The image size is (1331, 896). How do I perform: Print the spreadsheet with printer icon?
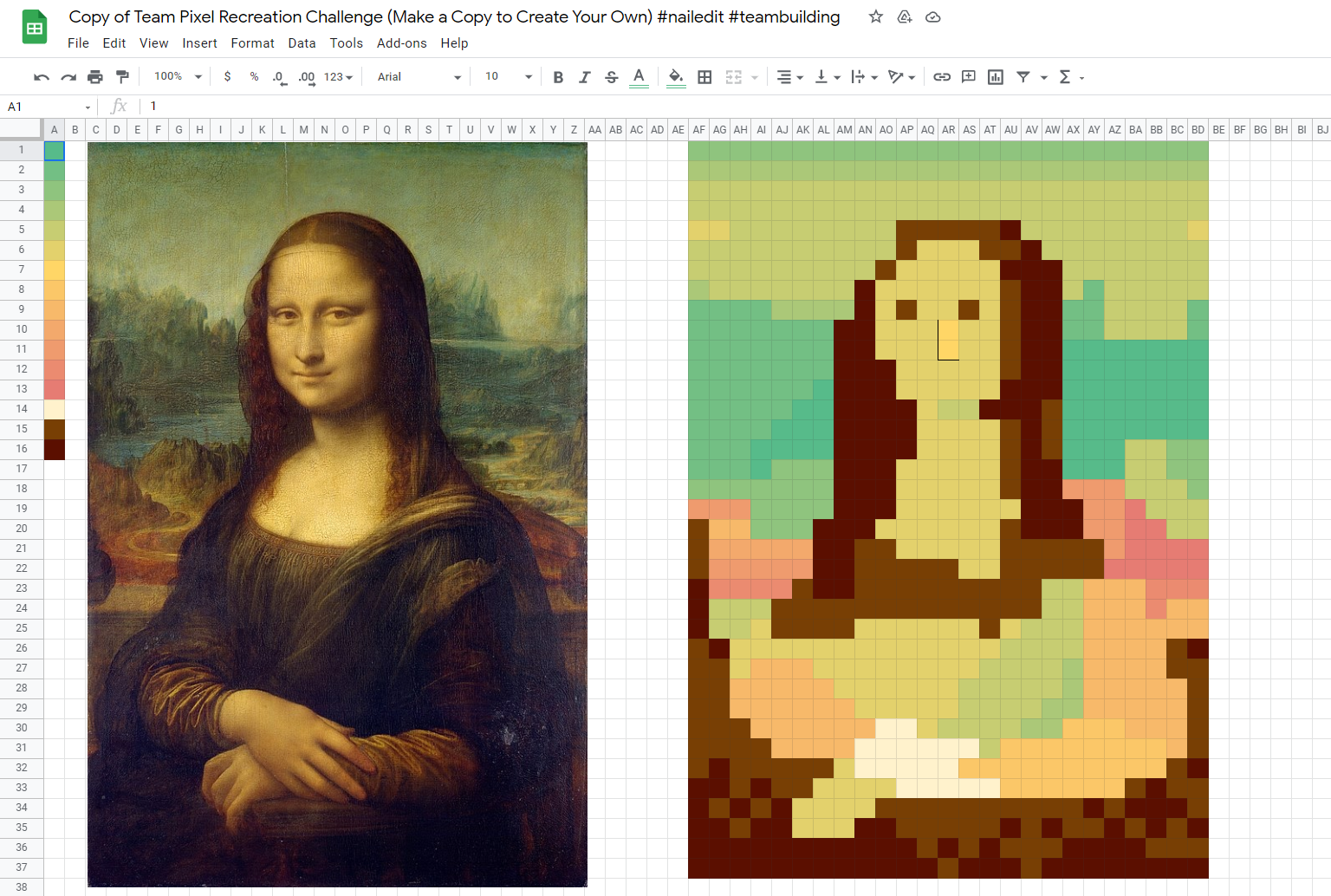coord(95,77)
